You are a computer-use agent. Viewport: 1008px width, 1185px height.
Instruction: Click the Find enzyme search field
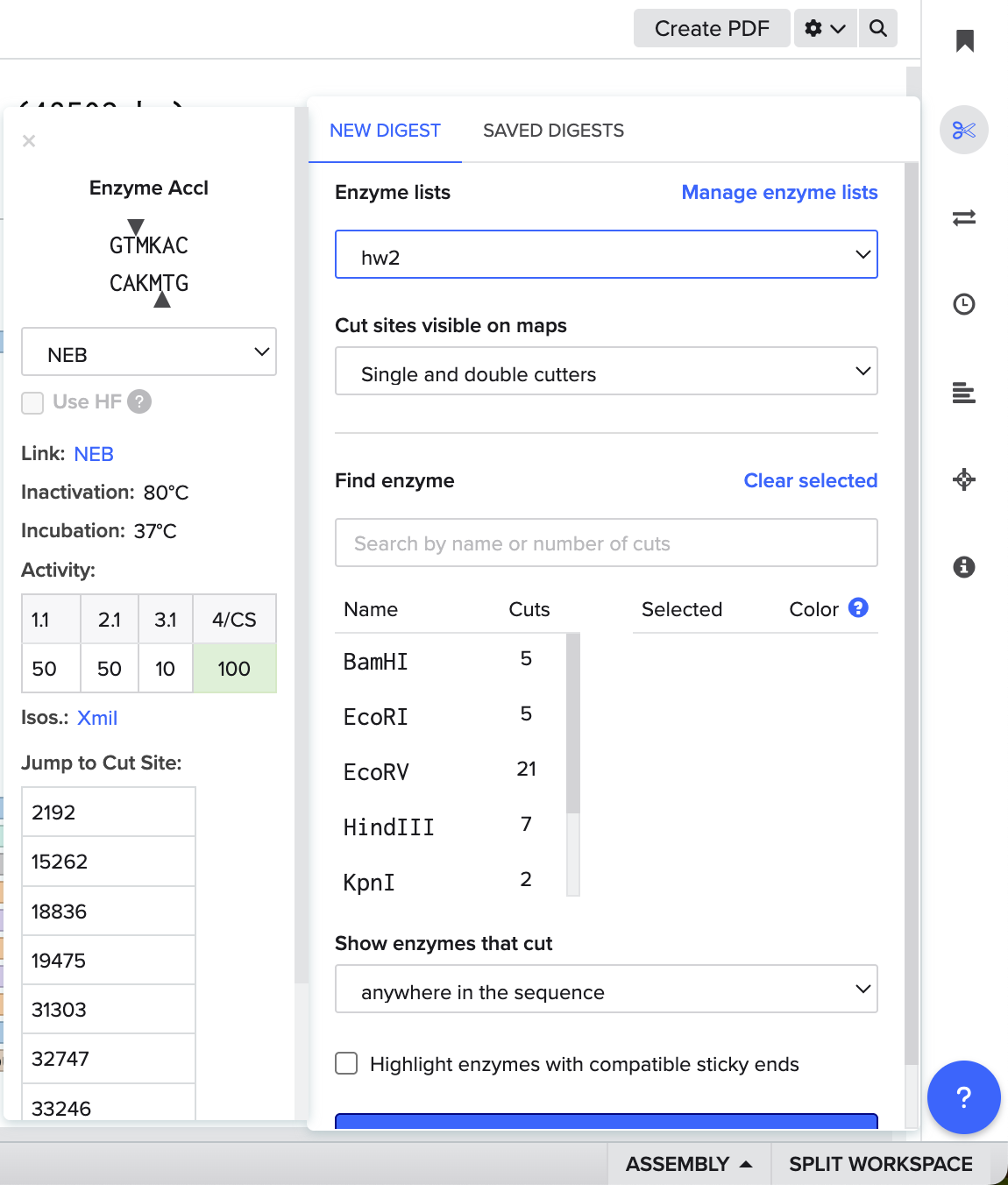(606, 543)
